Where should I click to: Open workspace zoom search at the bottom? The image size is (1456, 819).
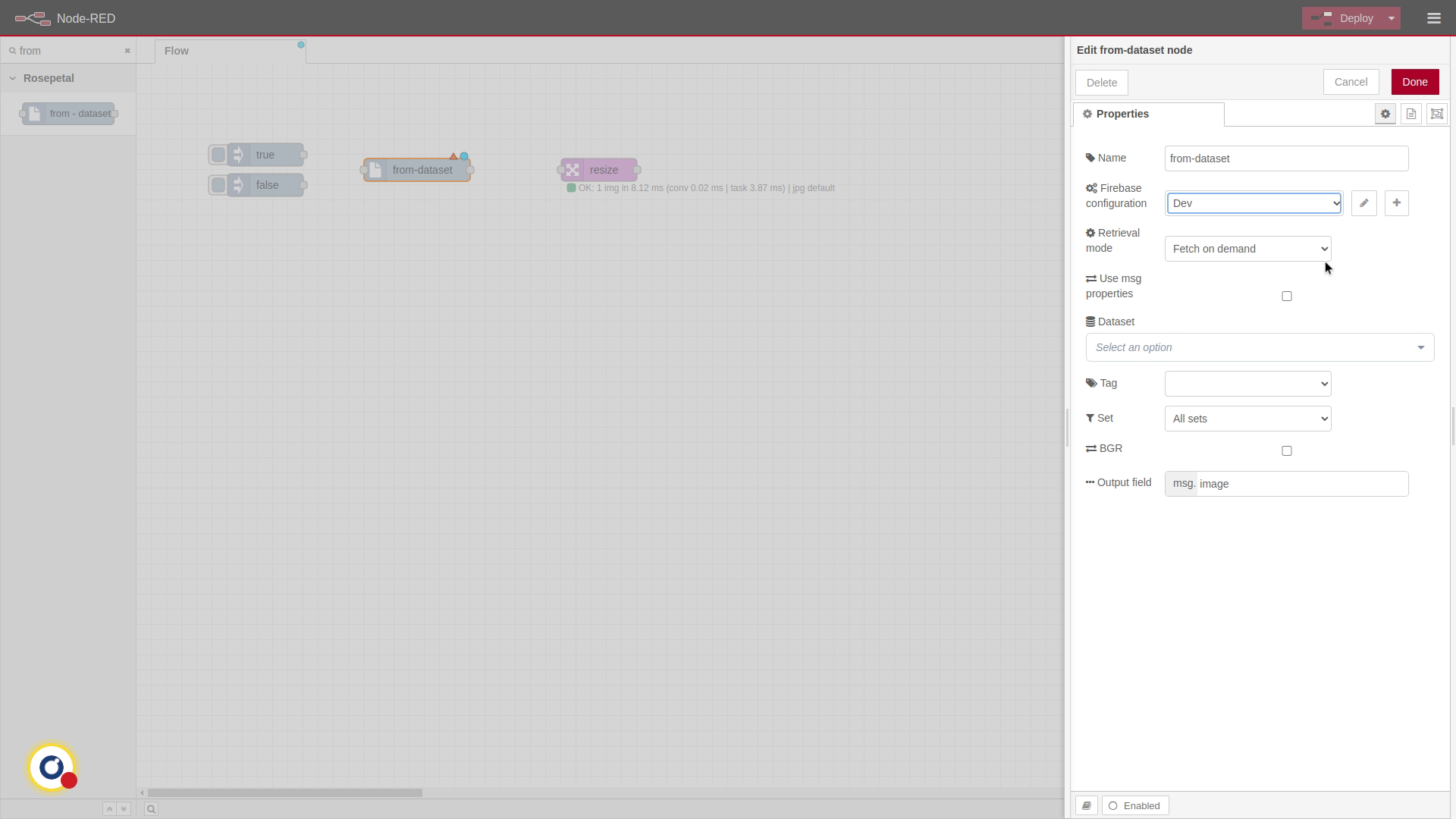(x=150, y=809)
